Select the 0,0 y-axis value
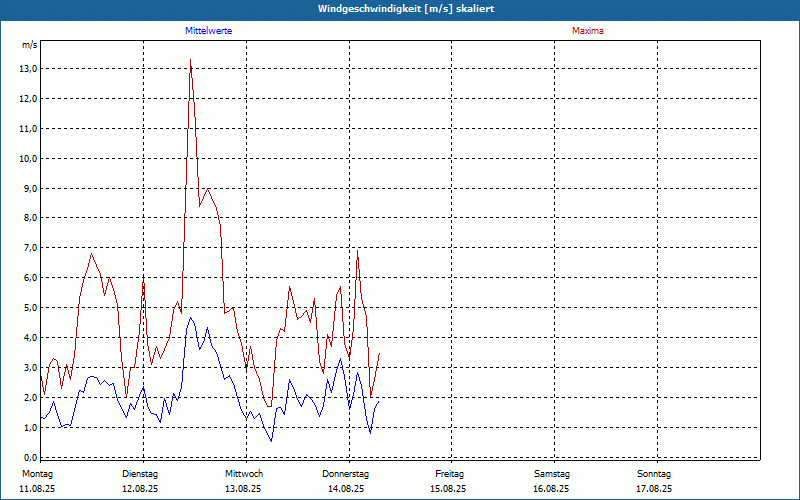The image size is (800, 500). pos(30,457)
